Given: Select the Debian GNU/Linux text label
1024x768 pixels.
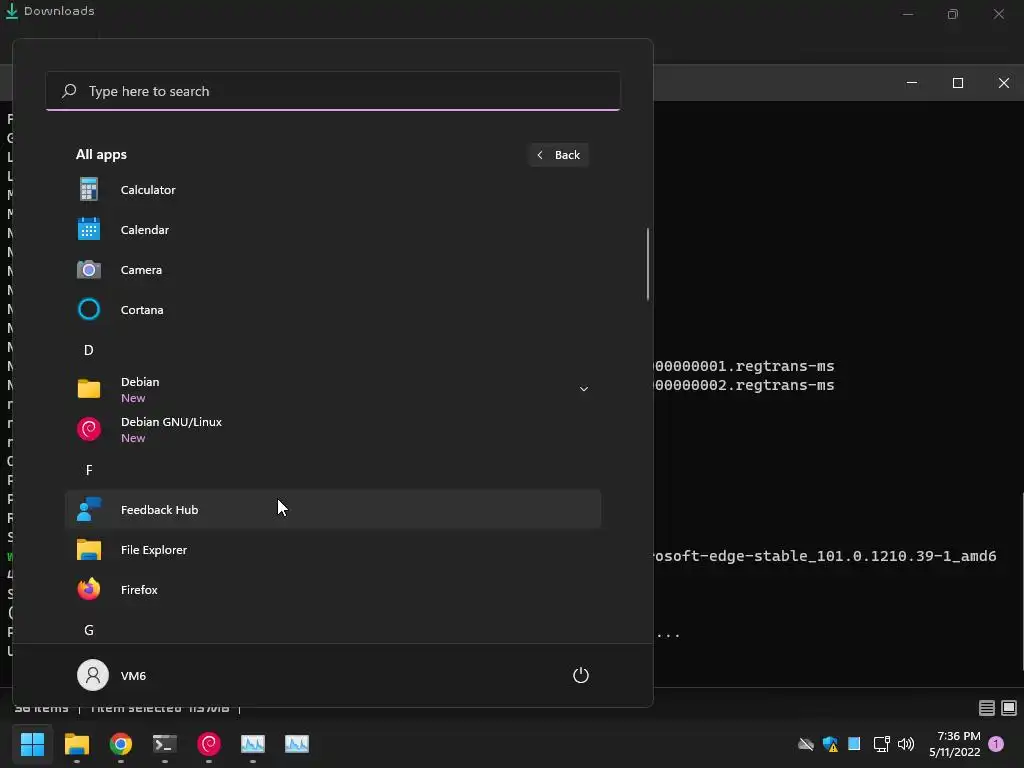Looking at the screenshot, I should point(171,422).
